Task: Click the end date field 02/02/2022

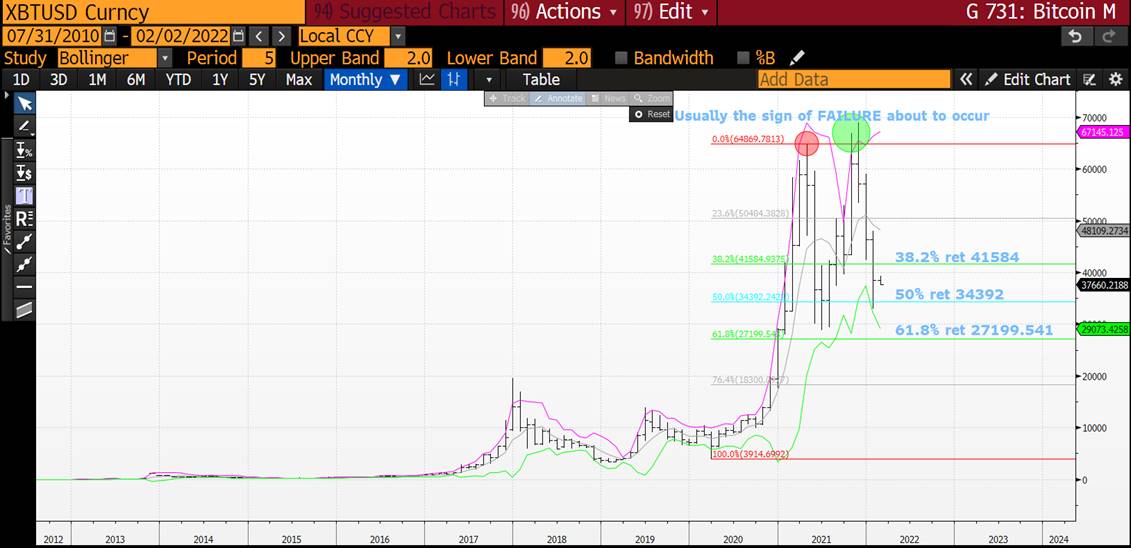Action: 180,36
